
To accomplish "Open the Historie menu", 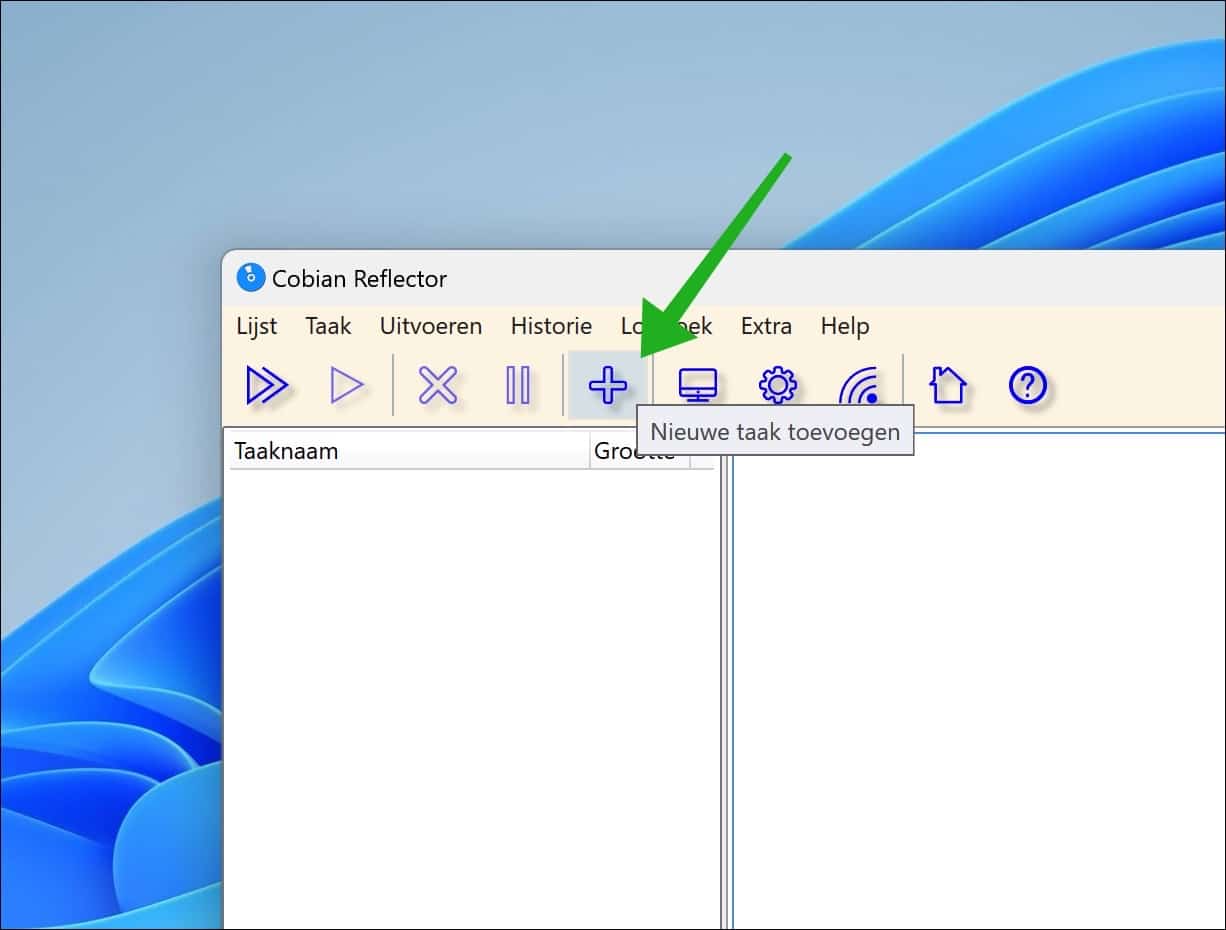I will click(x=551, y=326).
